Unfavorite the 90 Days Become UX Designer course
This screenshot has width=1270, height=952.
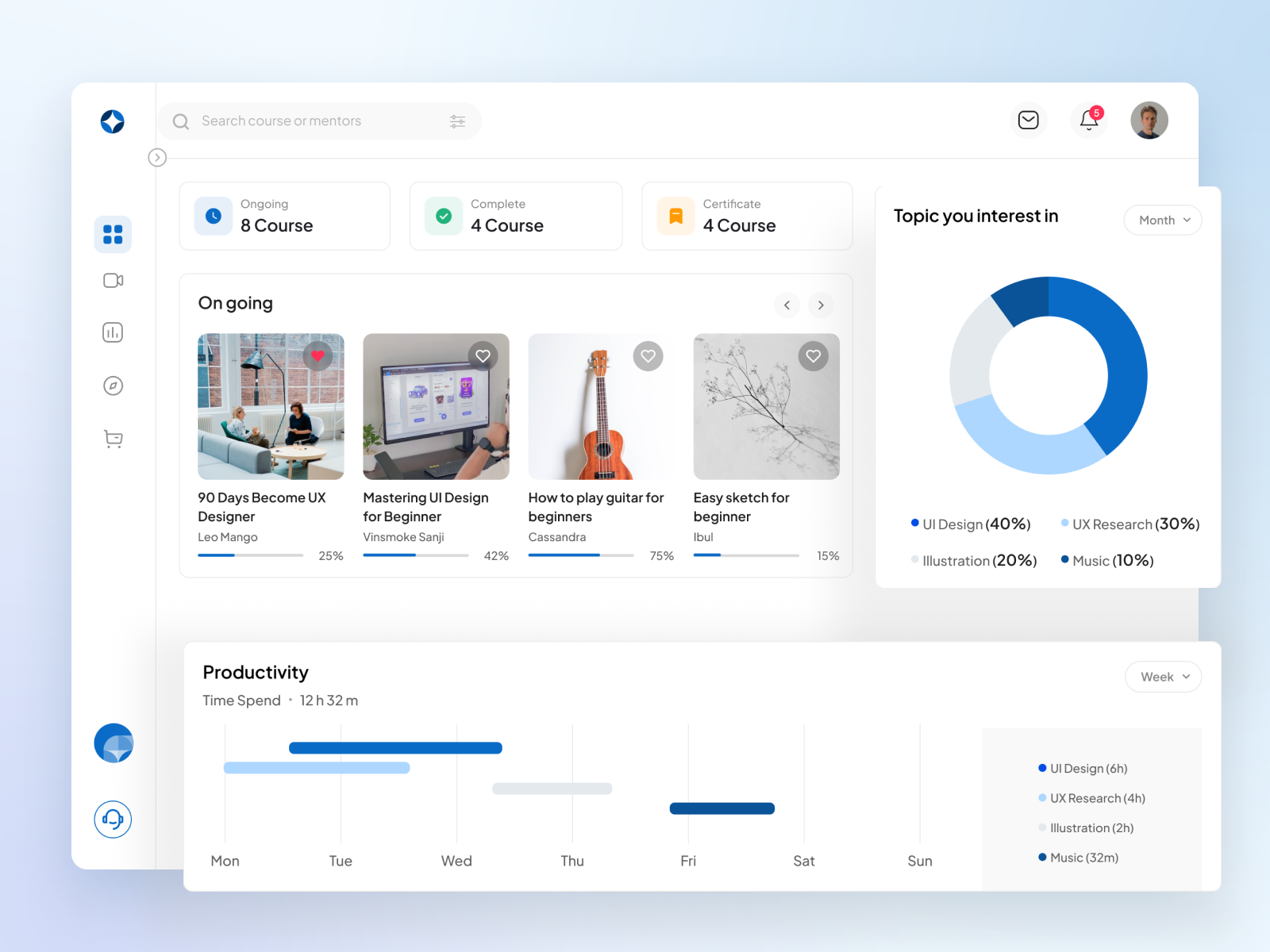click(x=318, y=356)
